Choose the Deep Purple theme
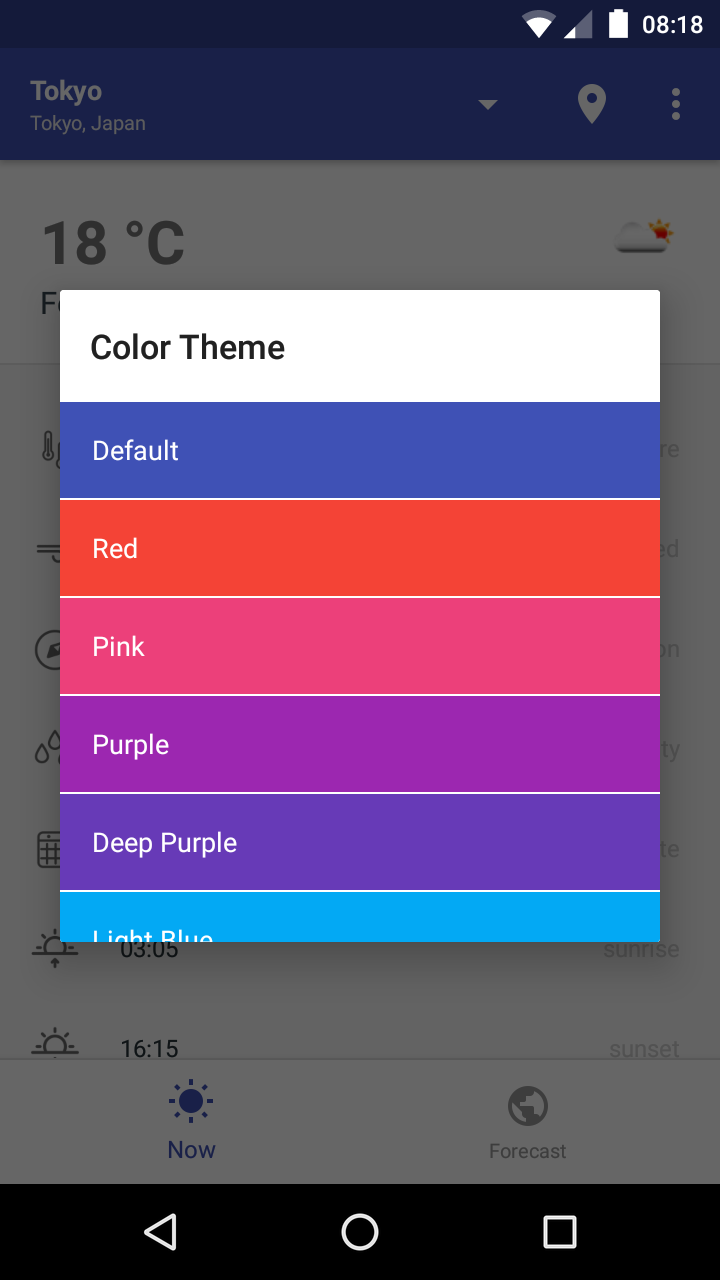Viewport: 720px width, 1280px height. click(360, 842)
